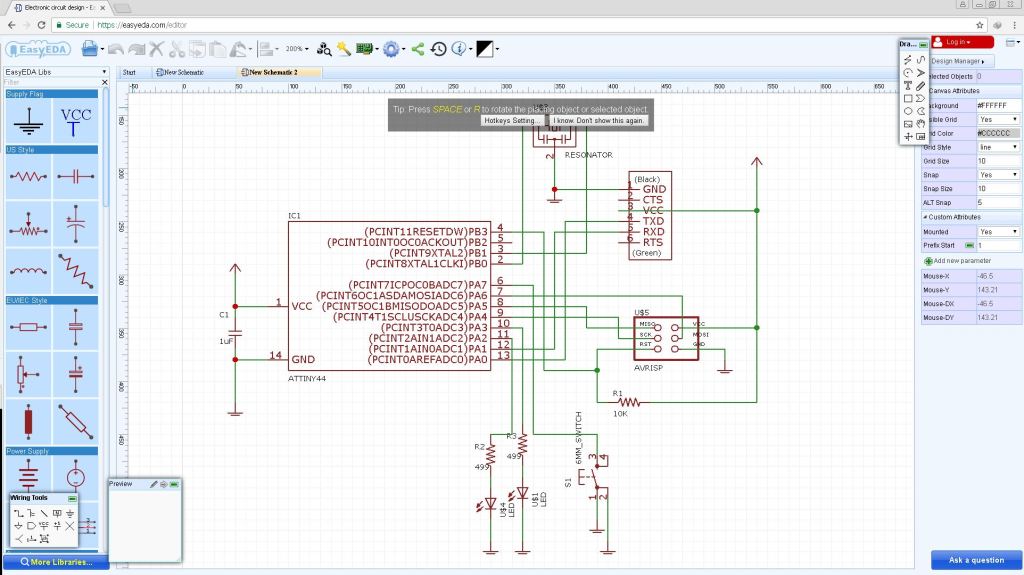Select the Net Label tool in Wiring Tools
Screen dimensions: 1024x575
[57, 514]
